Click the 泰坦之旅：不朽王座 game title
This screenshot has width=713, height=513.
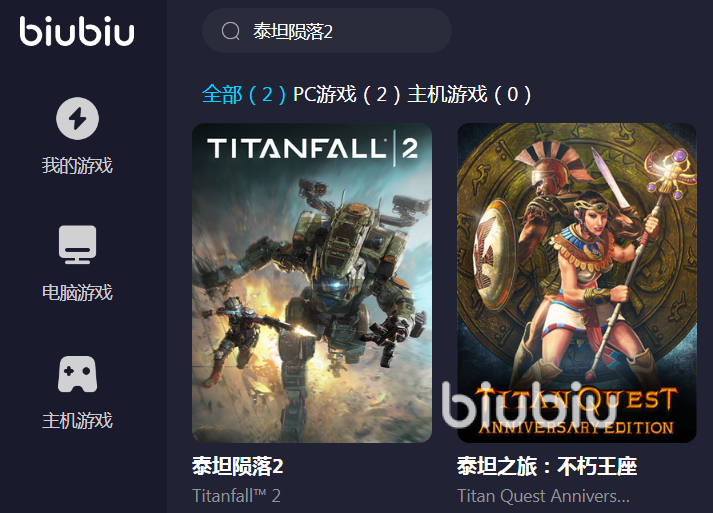tap(547, 466)
